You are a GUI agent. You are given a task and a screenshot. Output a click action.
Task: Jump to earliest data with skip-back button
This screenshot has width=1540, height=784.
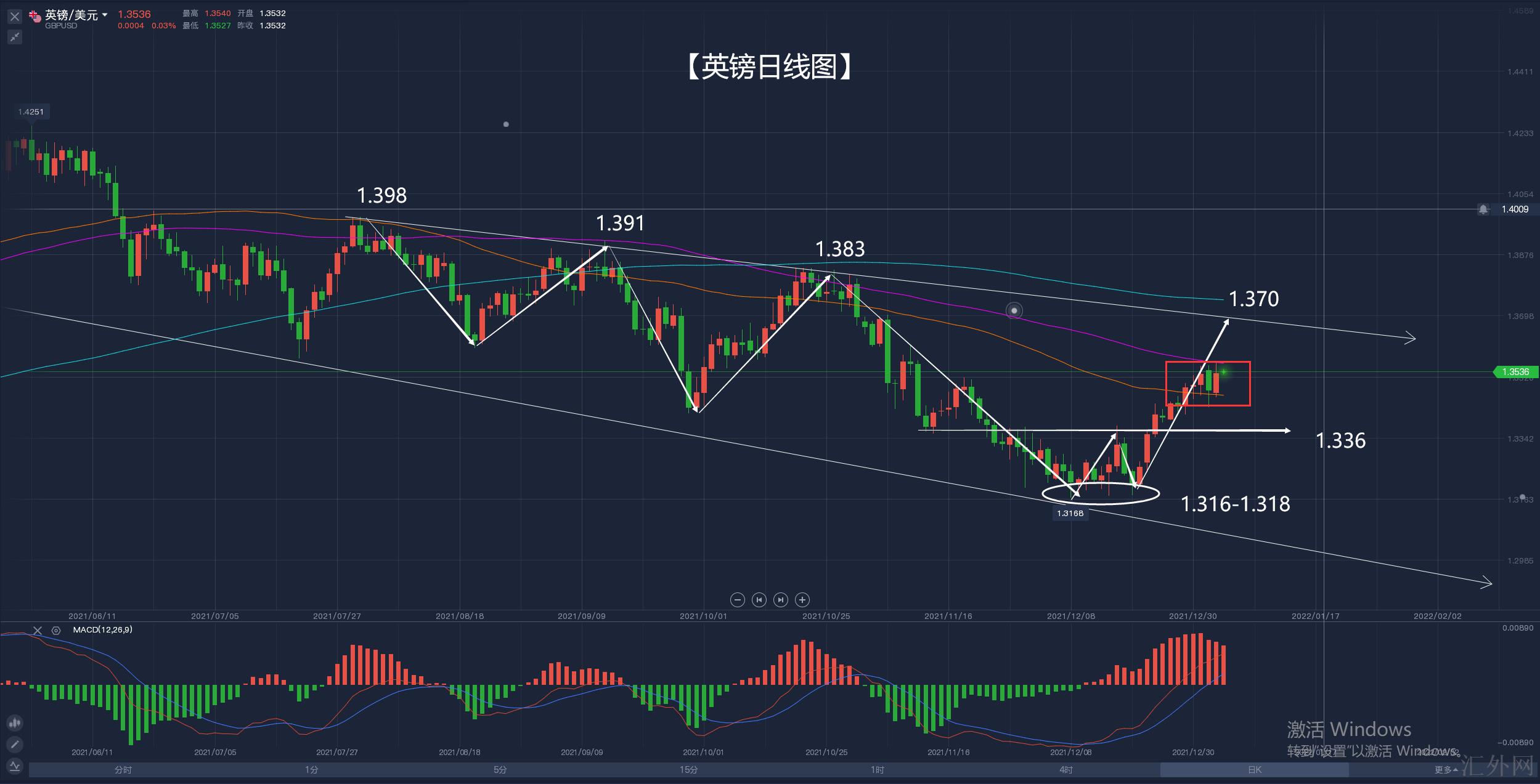(x=759, y=600)
